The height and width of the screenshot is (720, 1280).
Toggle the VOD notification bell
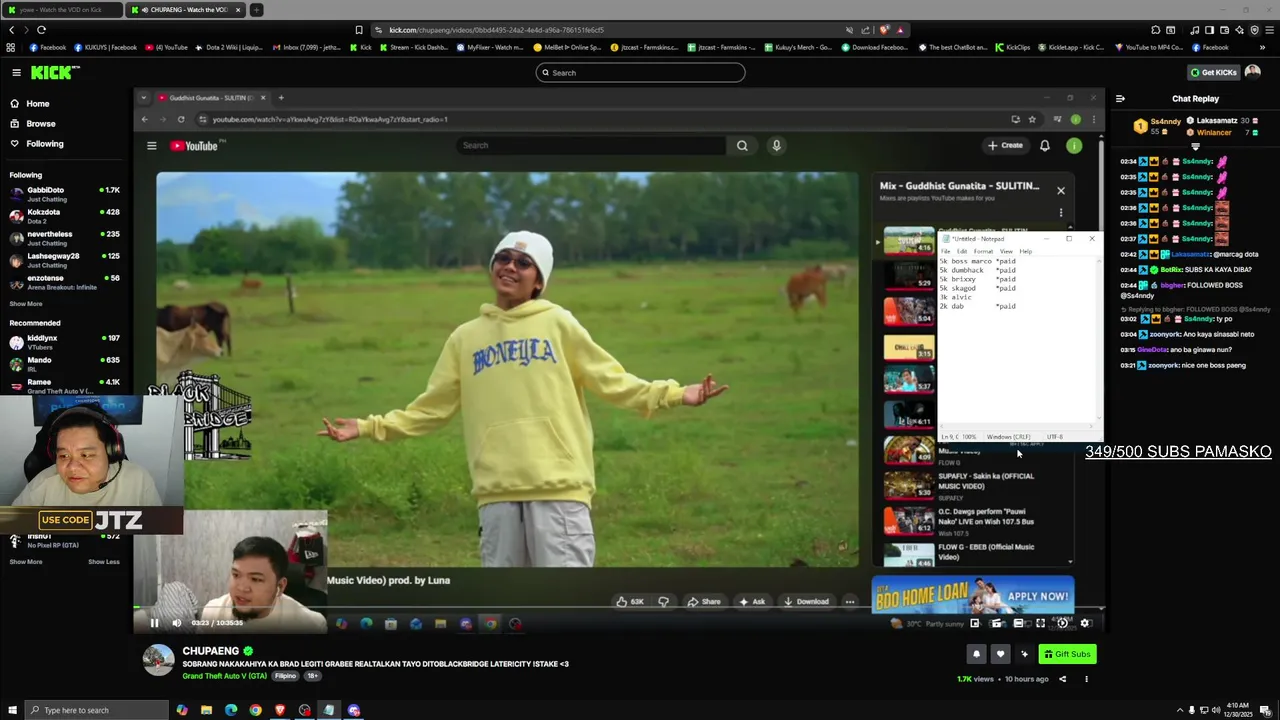pos(976,654)
